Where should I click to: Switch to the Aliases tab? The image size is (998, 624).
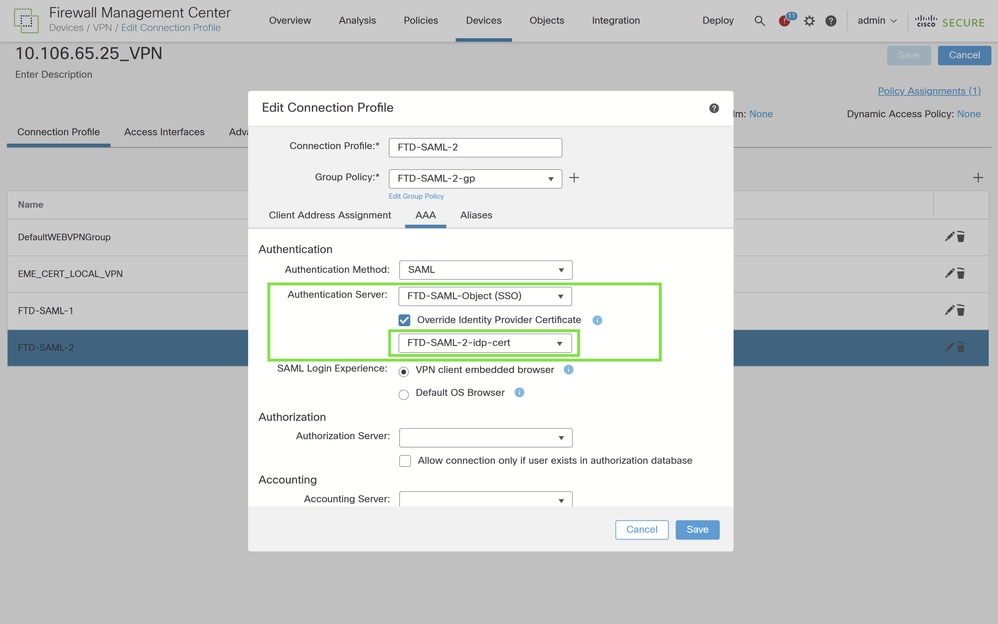pos(476,215)
